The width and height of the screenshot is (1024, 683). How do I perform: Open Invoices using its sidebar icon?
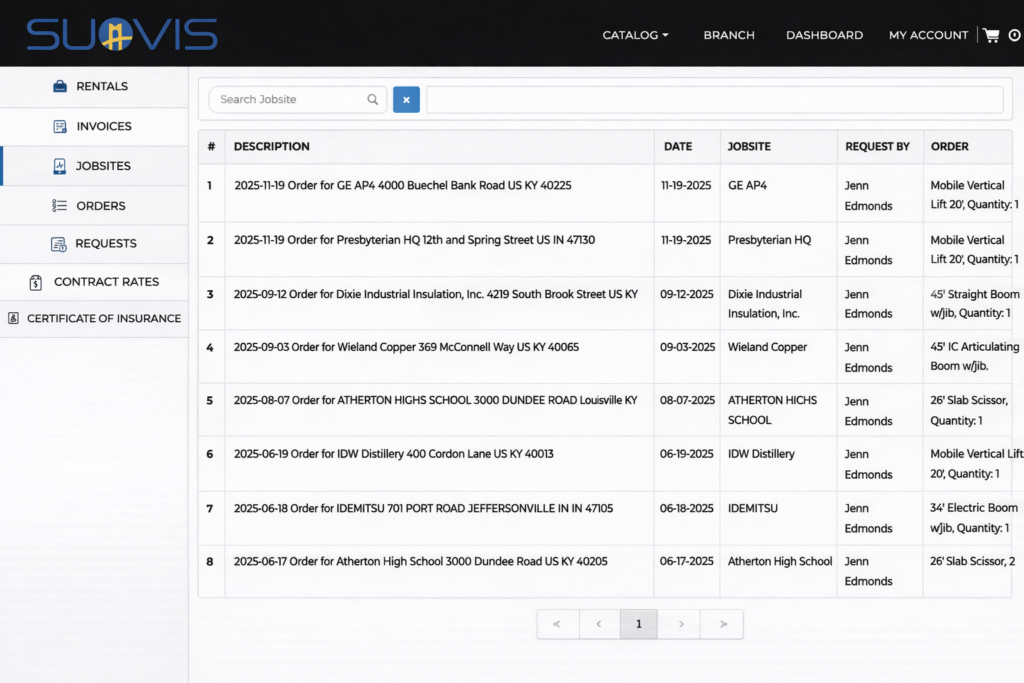pyautogui.click(x=60, y=126)
